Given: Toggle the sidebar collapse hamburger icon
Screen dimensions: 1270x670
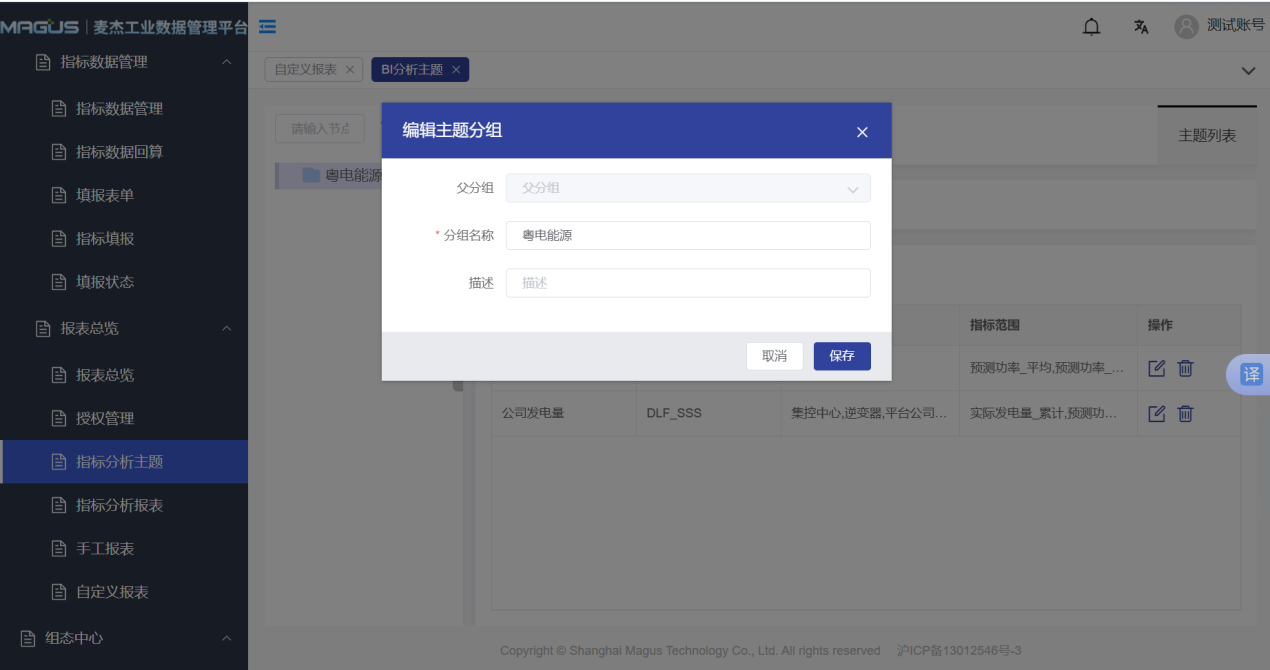Looking at the screenshot, I should (x=268, y=27).
